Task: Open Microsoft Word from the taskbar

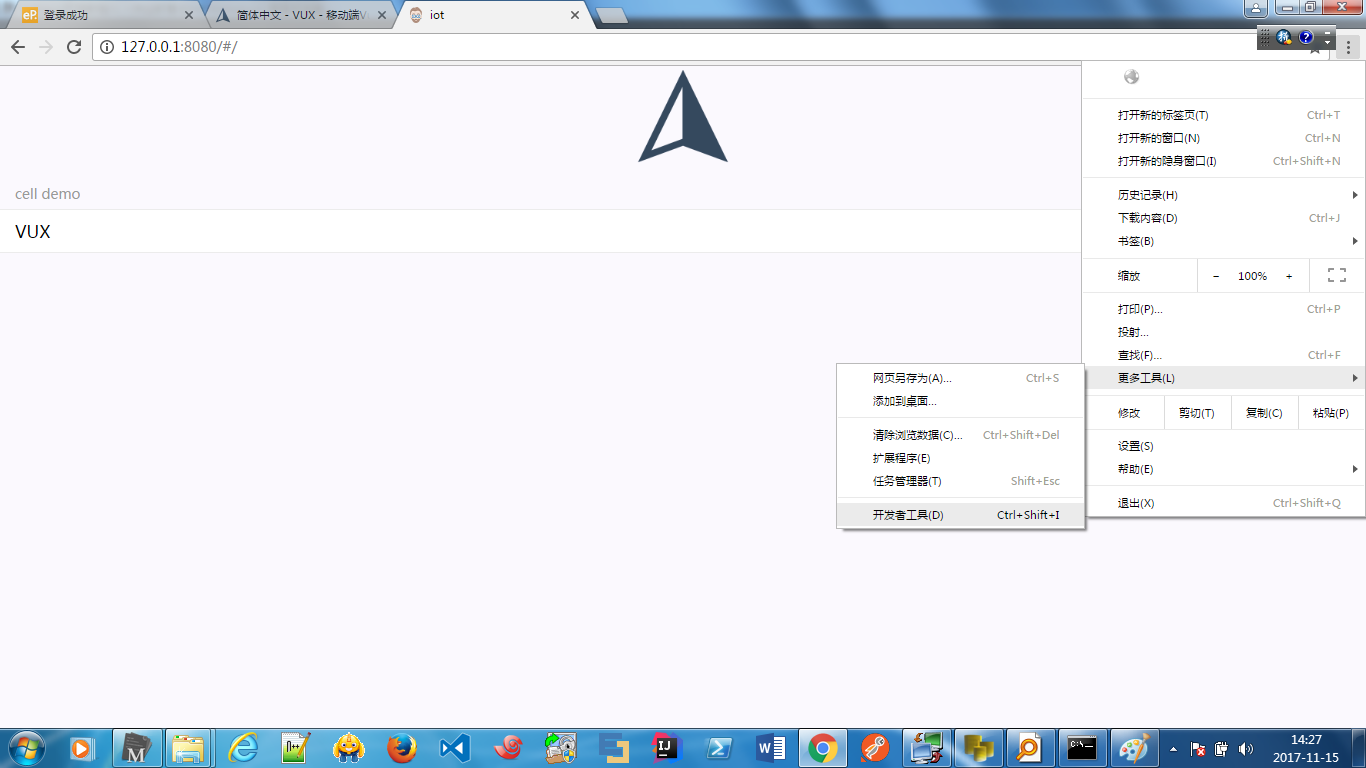Action: [771, 748]
